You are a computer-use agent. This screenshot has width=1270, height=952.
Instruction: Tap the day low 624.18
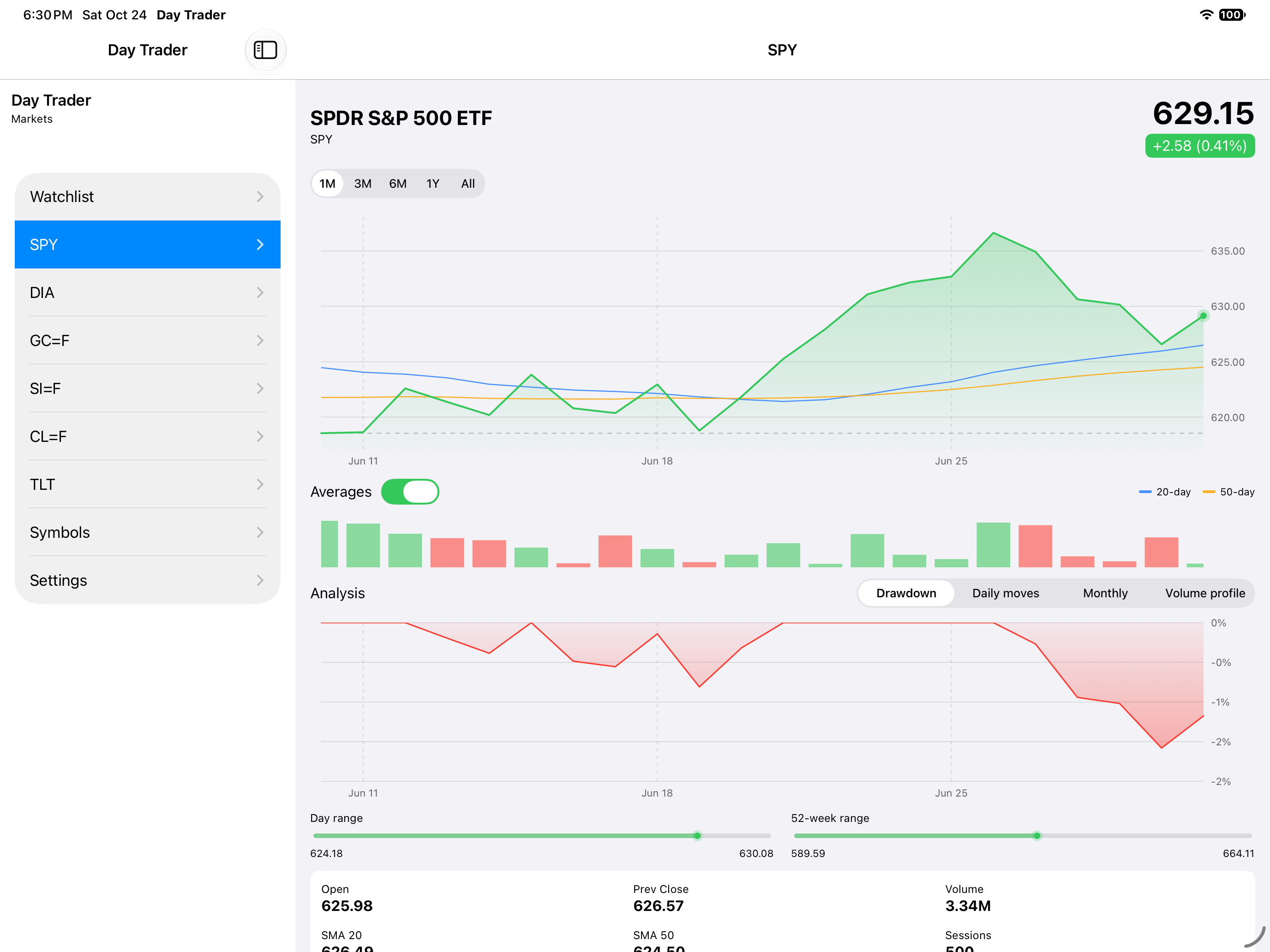(326, 853)
